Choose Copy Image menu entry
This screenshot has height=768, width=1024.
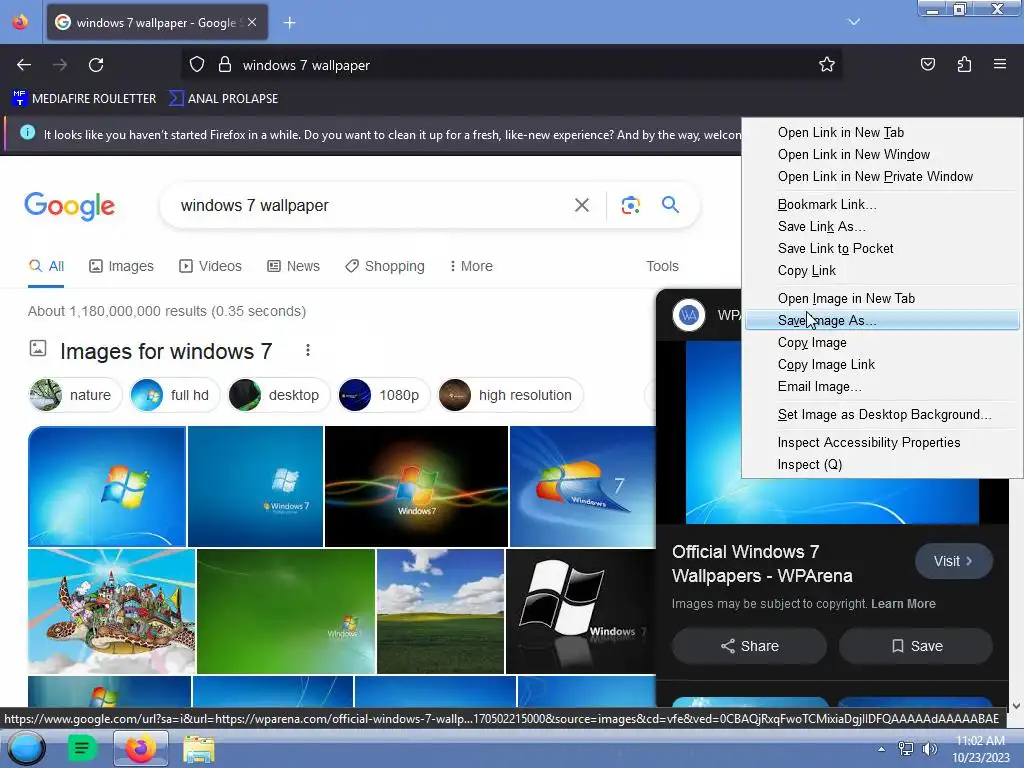[x=882, y=343]
